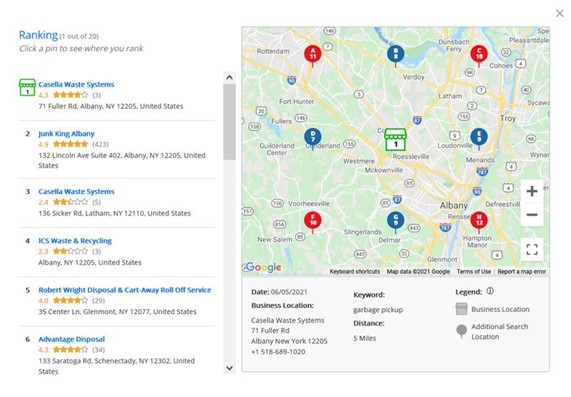The image size is (571, 397).
Task: Click the Albany city label on the map
Action: [x=453, y=205]
